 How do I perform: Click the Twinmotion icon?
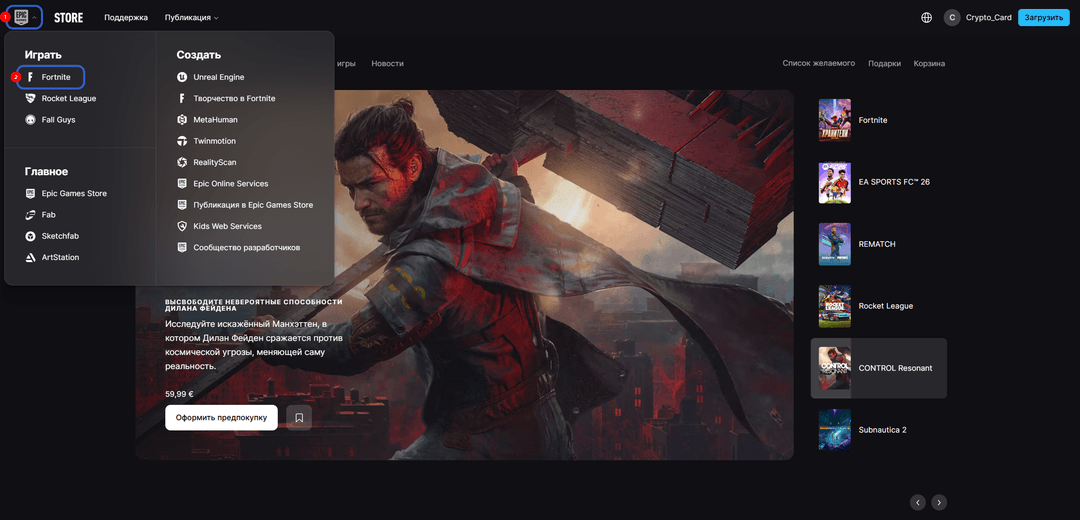click(x=182, y=141)
